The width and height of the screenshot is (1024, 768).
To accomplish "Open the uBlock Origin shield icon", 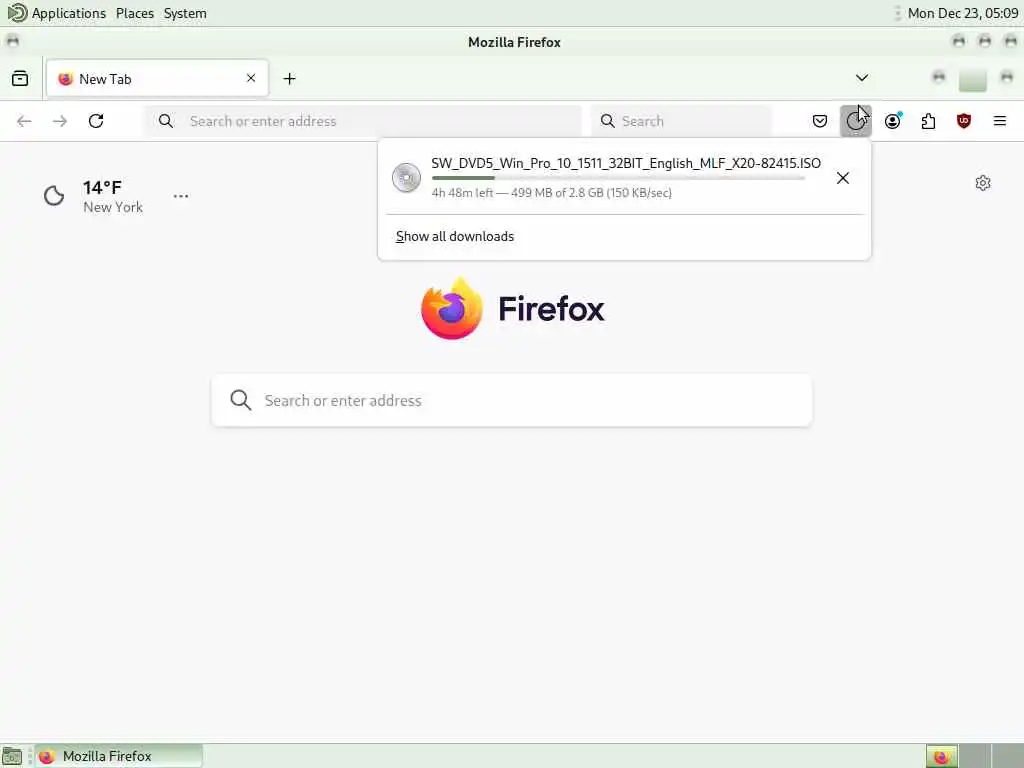I will pos(963,121).
